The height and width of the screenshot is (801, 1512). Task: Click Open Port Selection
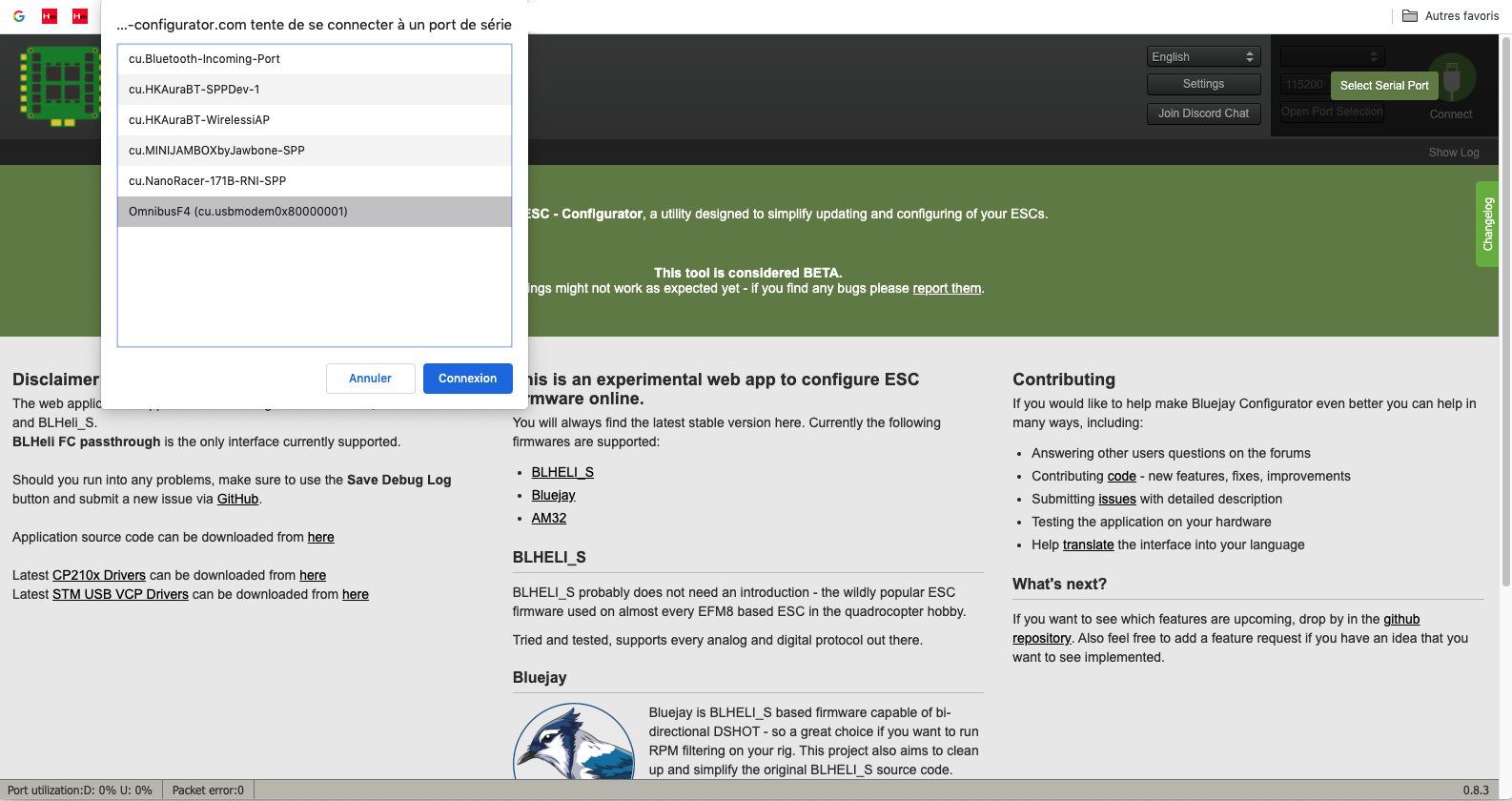pyautogui.click(x=1332, y=112)
